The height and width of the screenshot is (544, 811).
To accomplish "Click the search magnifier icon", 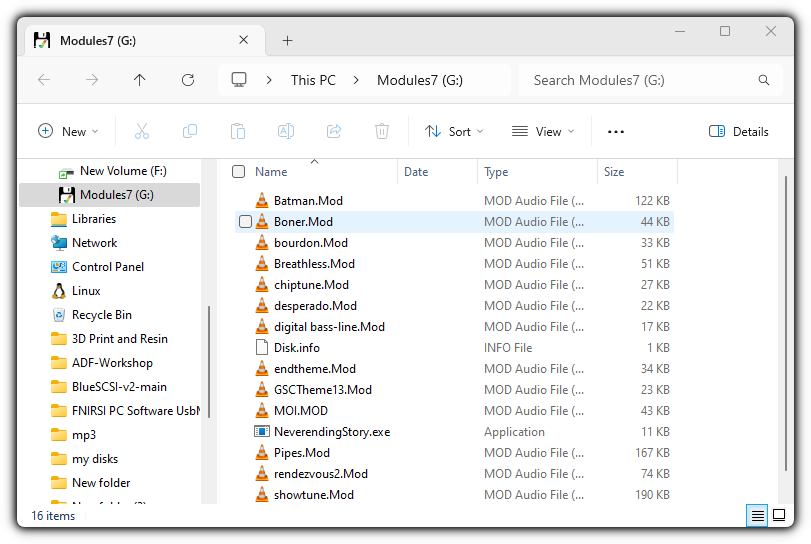I will pyautogui.click(x=763, y=80).
